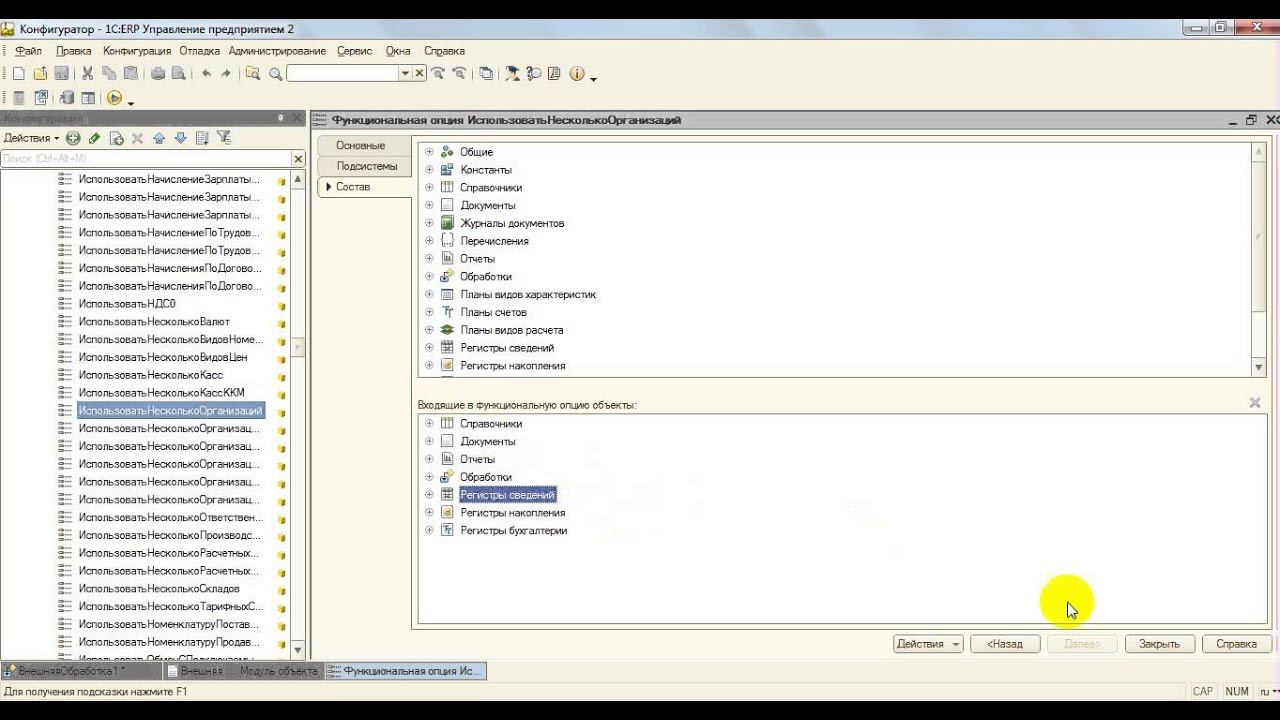
Task: Click NUM indicator in status bar
Action: [1237, 691]
